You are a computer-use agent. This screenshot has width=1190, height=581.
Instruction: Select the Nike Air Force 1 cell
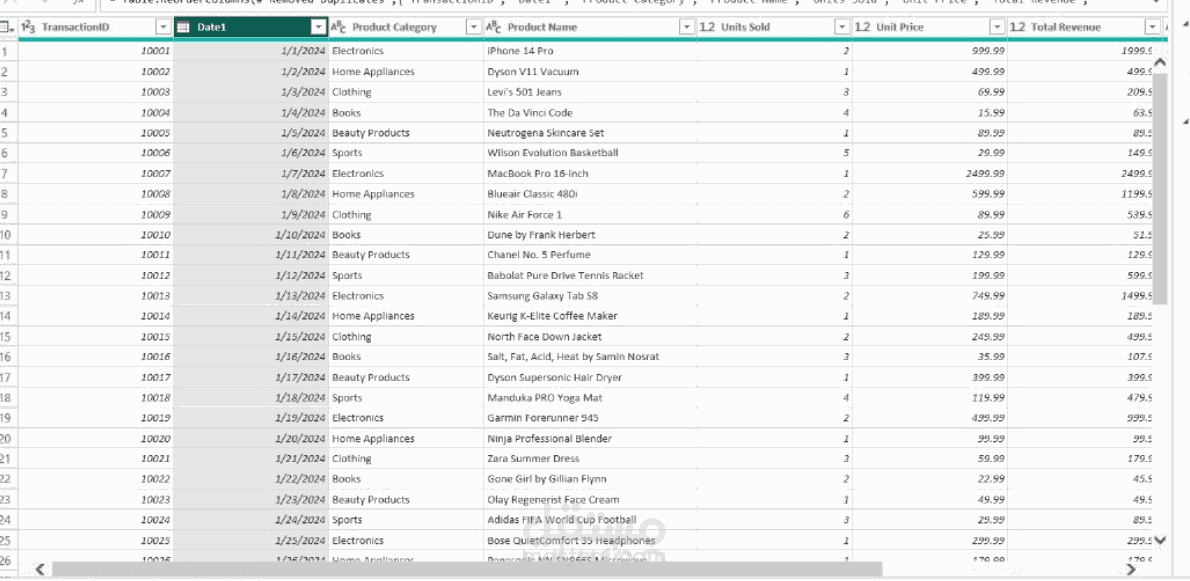(590, 215)
